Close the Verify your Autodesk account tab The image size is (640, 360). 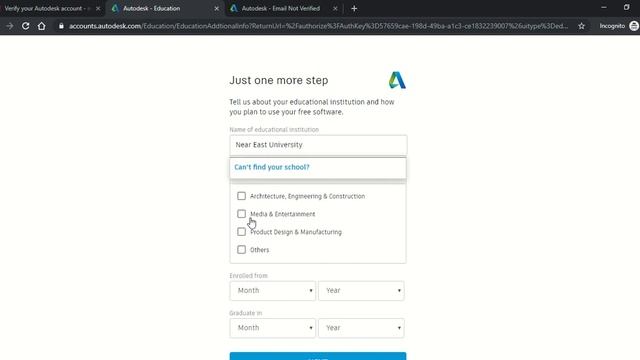click(x=98, y=8)
